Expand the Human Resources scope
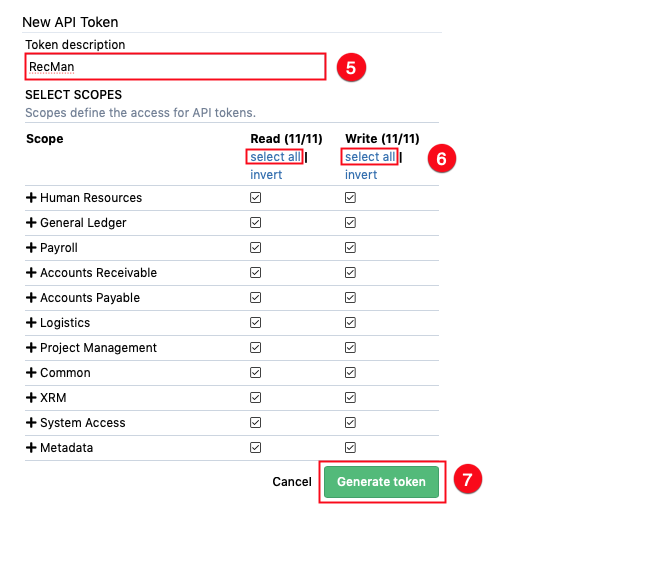The height and width of the screenshot is (585, 650). (x=31, y=198)
